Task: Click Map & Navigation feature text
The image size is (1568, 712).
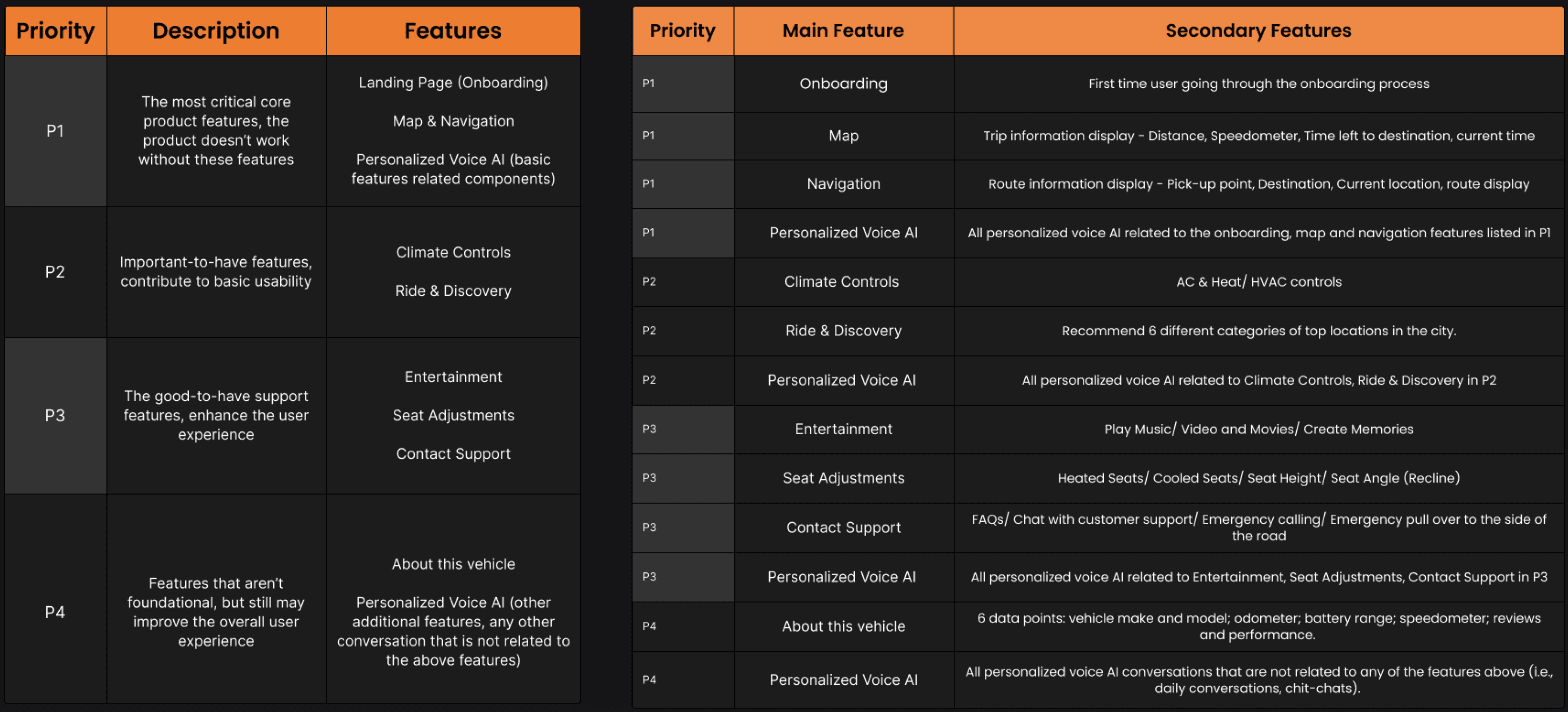Action: pyautogui.click(x=453, y=120)
